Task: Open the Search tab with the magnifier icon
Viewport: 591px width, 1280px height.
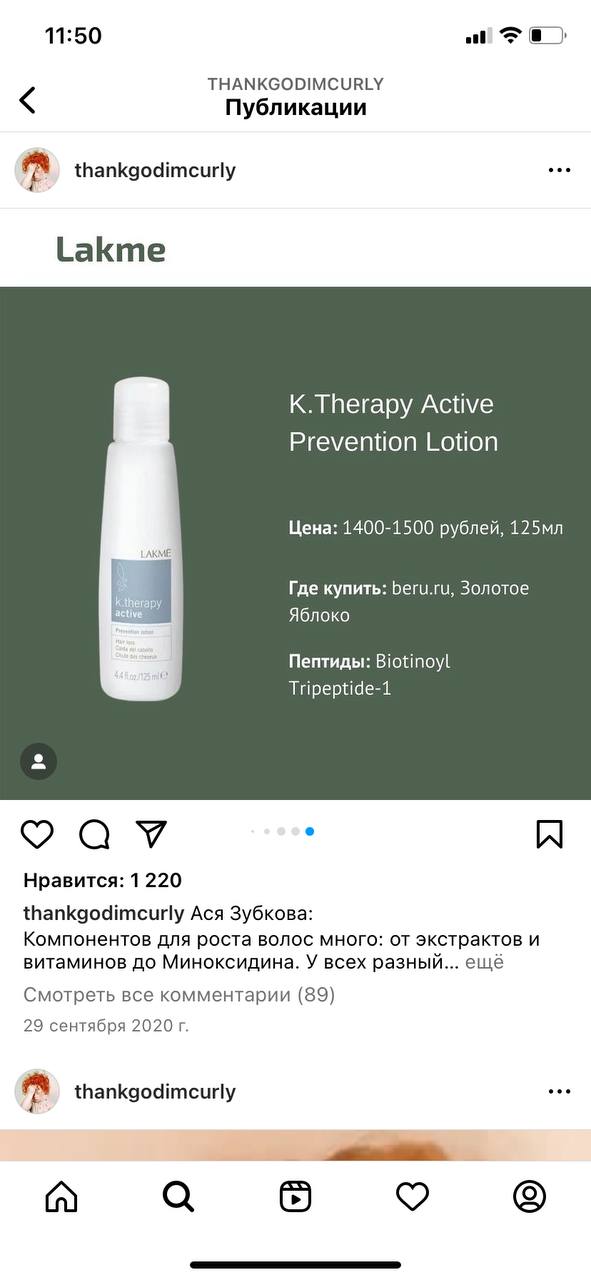Action: coord(178,1196)
